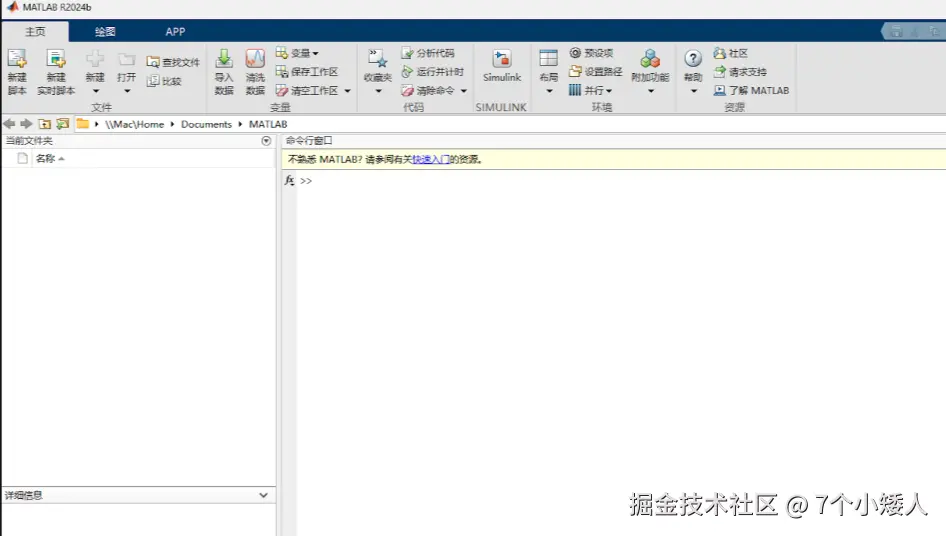The height and width of the screenshot is (536, 946).
Task: Launch Simulink from the toolbar
Action: [502, 66]
